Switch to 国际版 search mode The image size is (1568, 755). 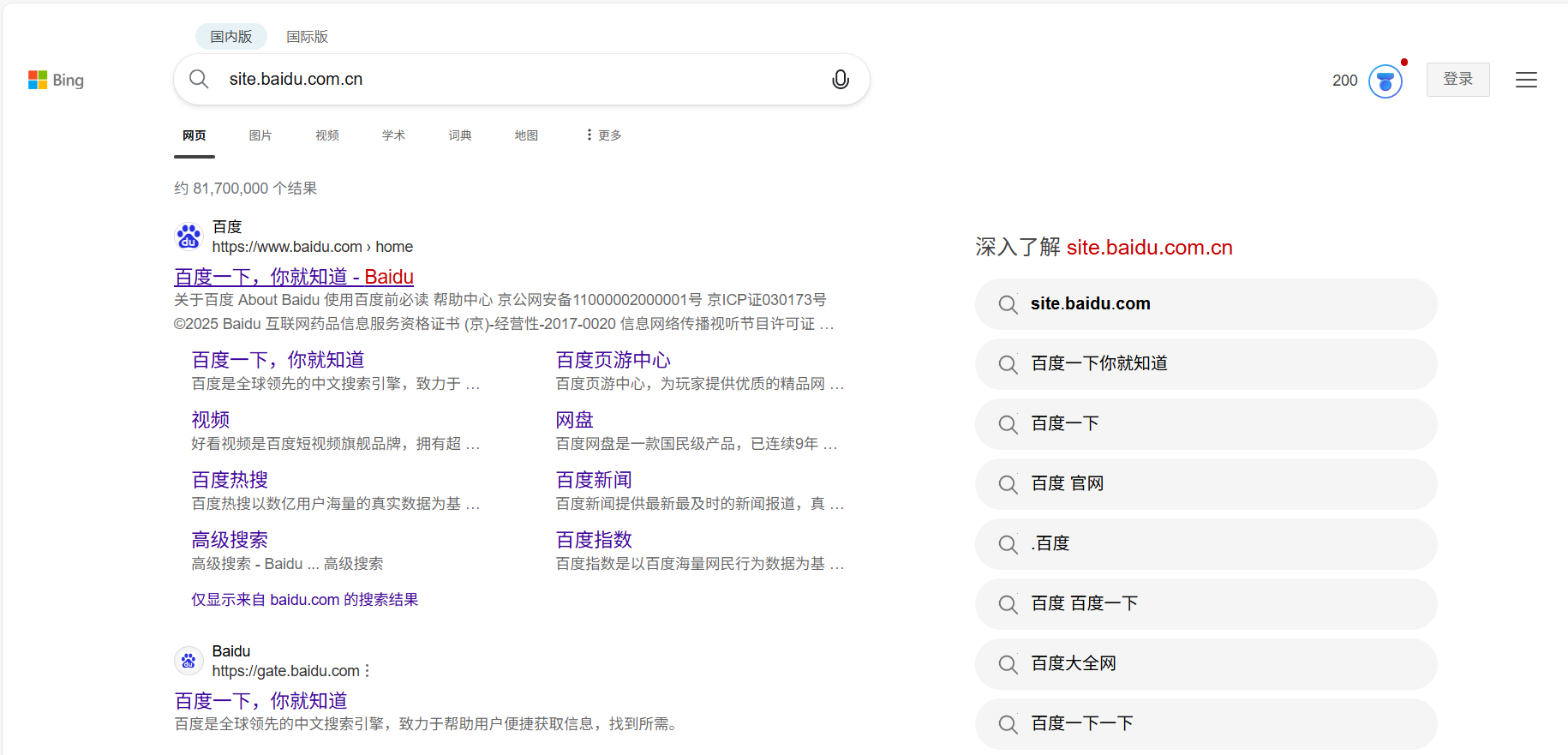coord(308,36)
